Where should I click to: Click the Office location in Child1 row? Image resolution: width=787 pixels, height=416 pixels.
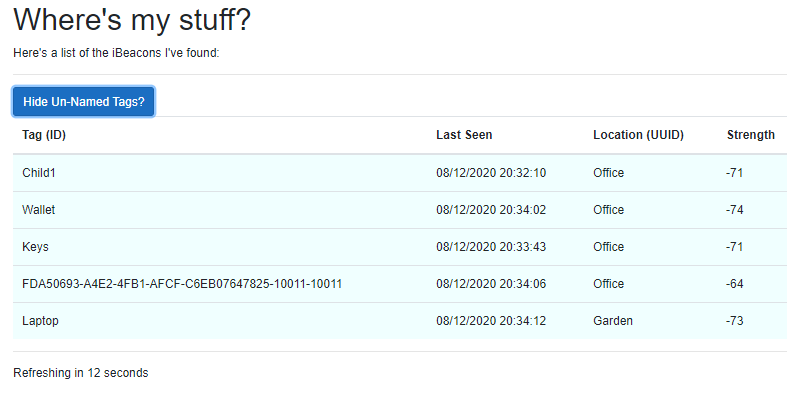tap(608, 173)
